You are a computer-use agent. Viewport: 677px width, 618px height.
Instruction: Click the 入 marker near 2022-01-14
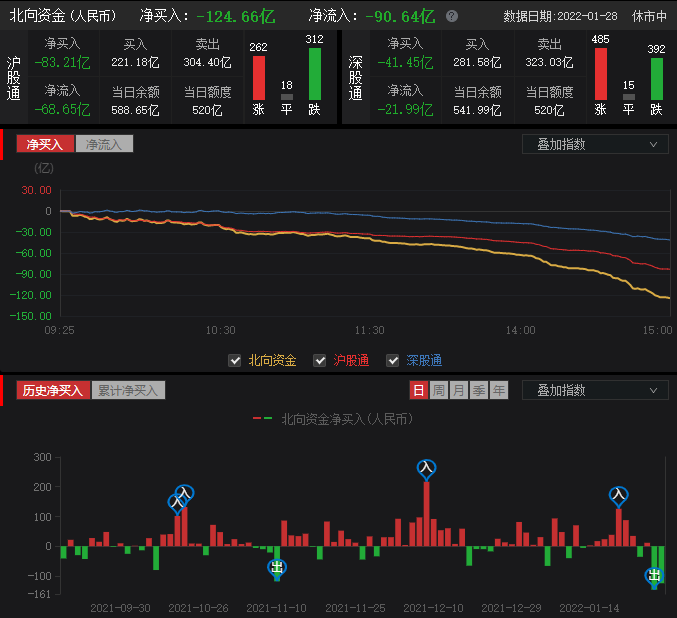pyautogui.click(x=619, y=494)
